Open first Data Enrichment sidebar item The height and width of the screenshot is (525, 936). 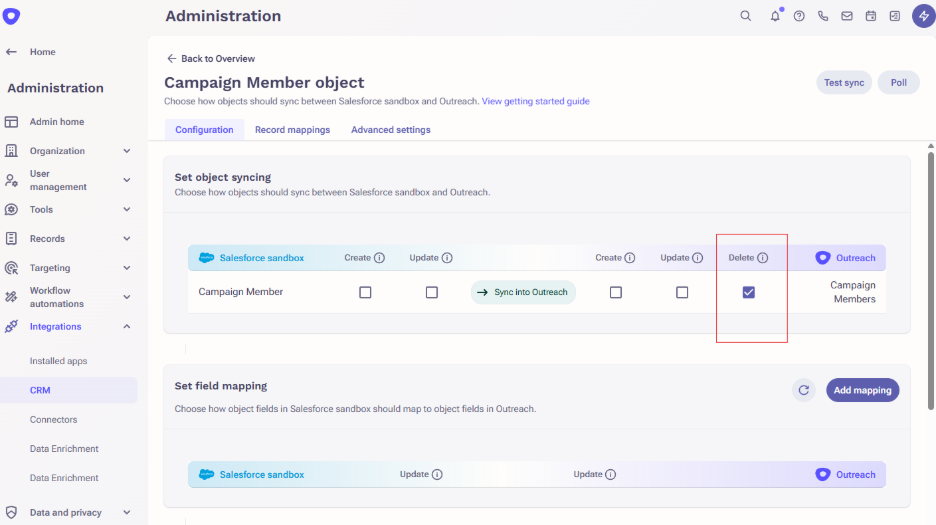(64, 449)
